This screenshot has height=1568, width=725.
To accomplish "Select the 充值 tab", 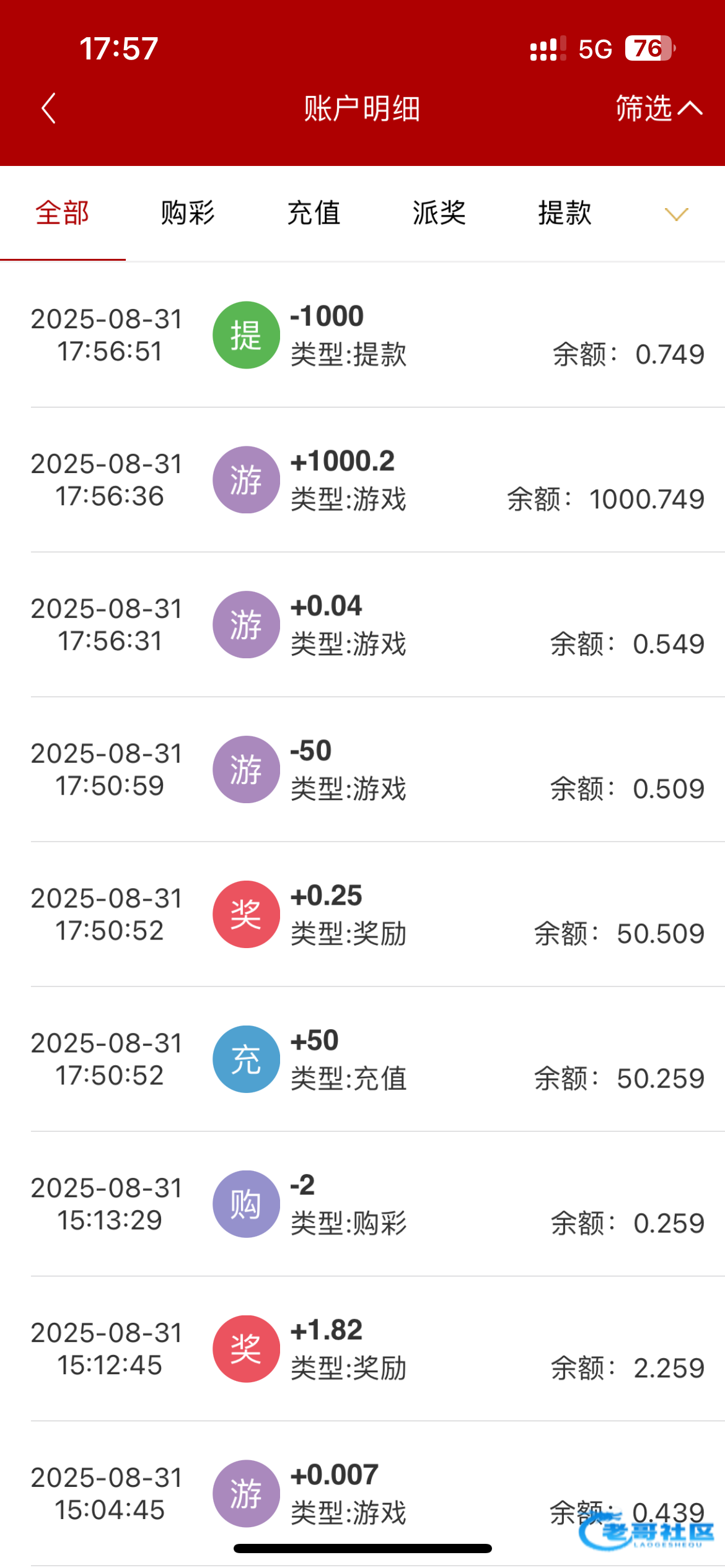I will (x=314, y=213).
